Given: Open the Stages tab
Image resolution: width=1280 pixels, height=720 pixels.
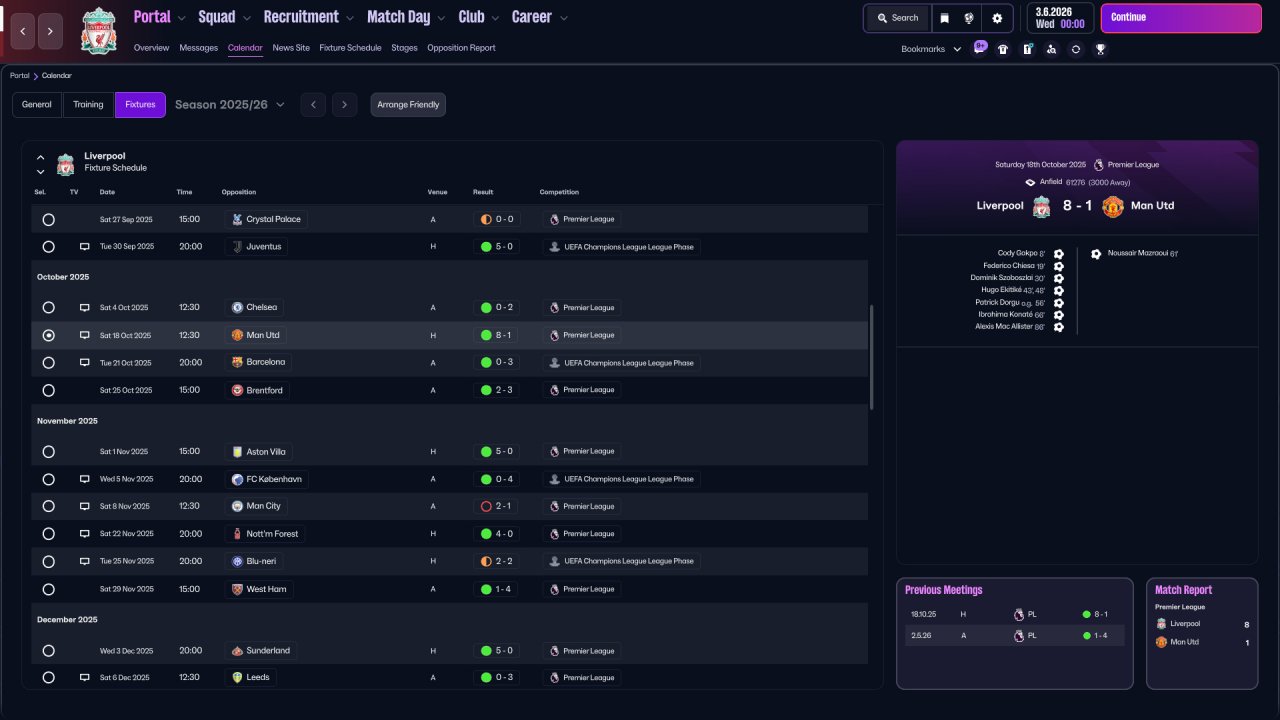Looking at the screenshot, I should tap(404, 48).
